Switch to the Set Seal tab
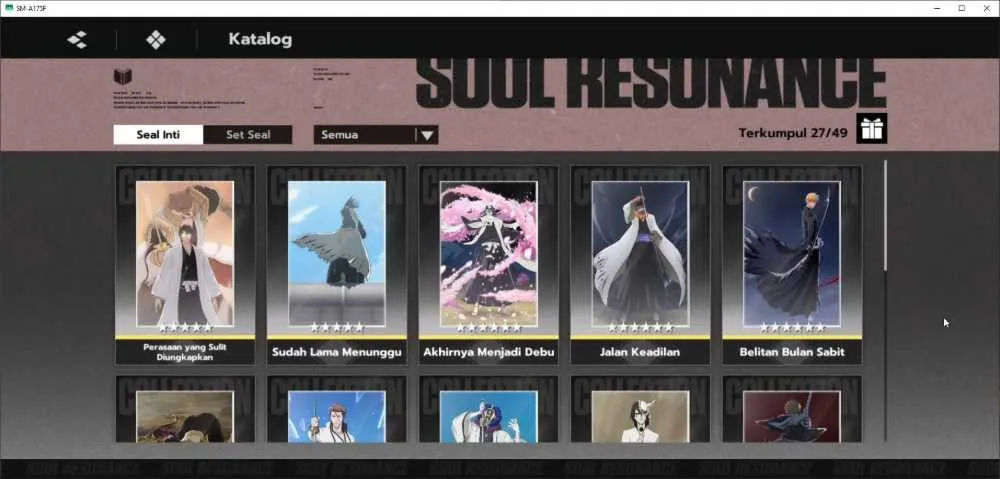Viewport: 1000px width, 479px height. [248, 135]
